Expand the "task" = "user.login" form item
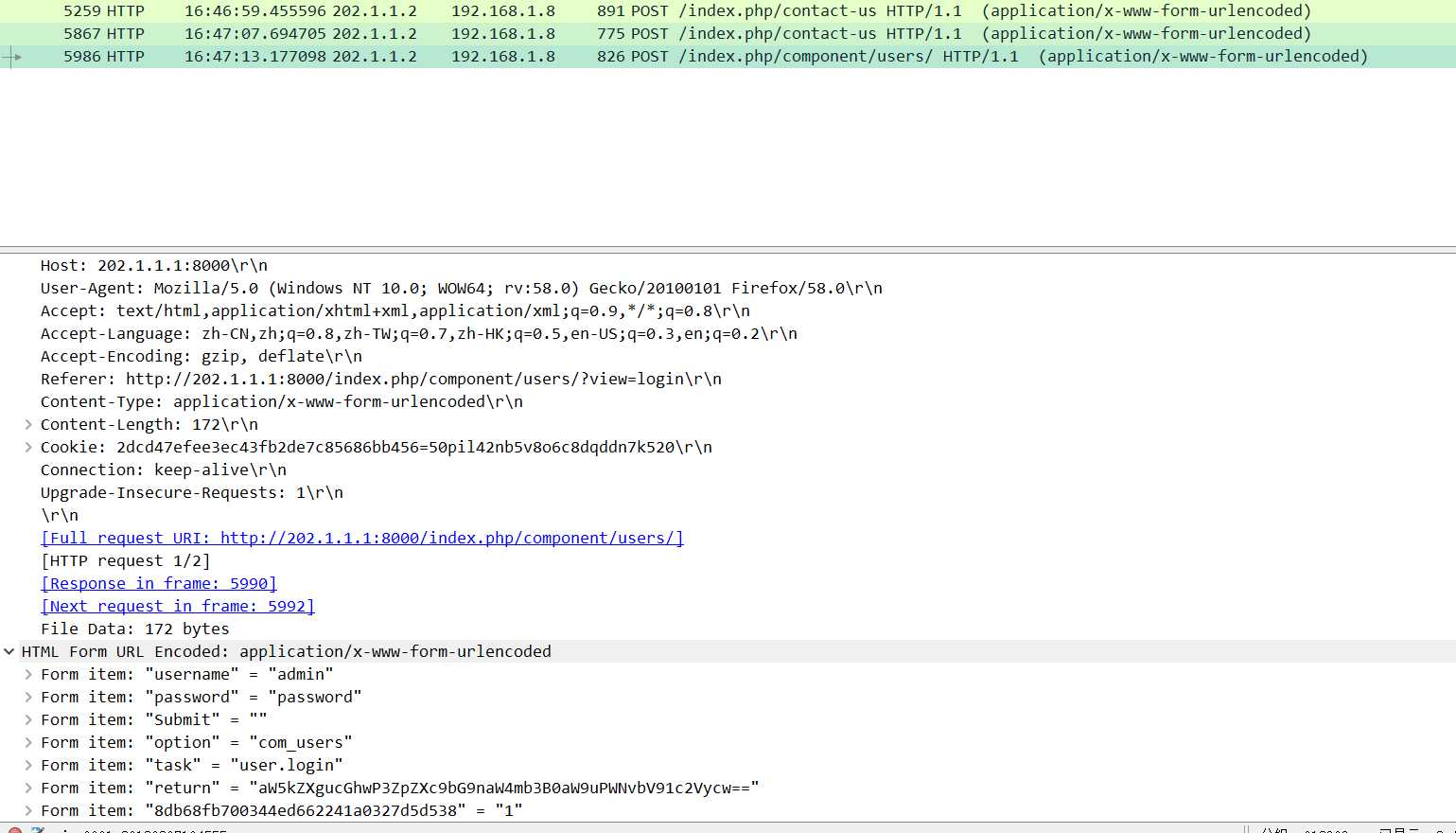Screen dimensions: 1456x833 [28, 765]
